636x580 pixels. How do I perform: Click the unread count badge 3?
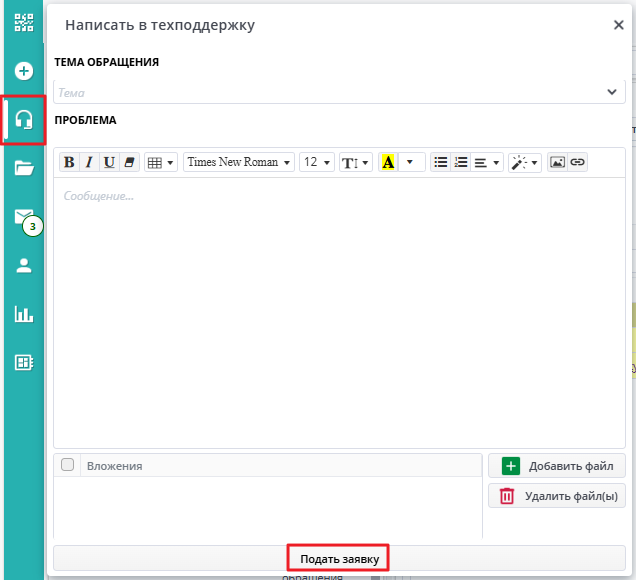pos(33,226)
